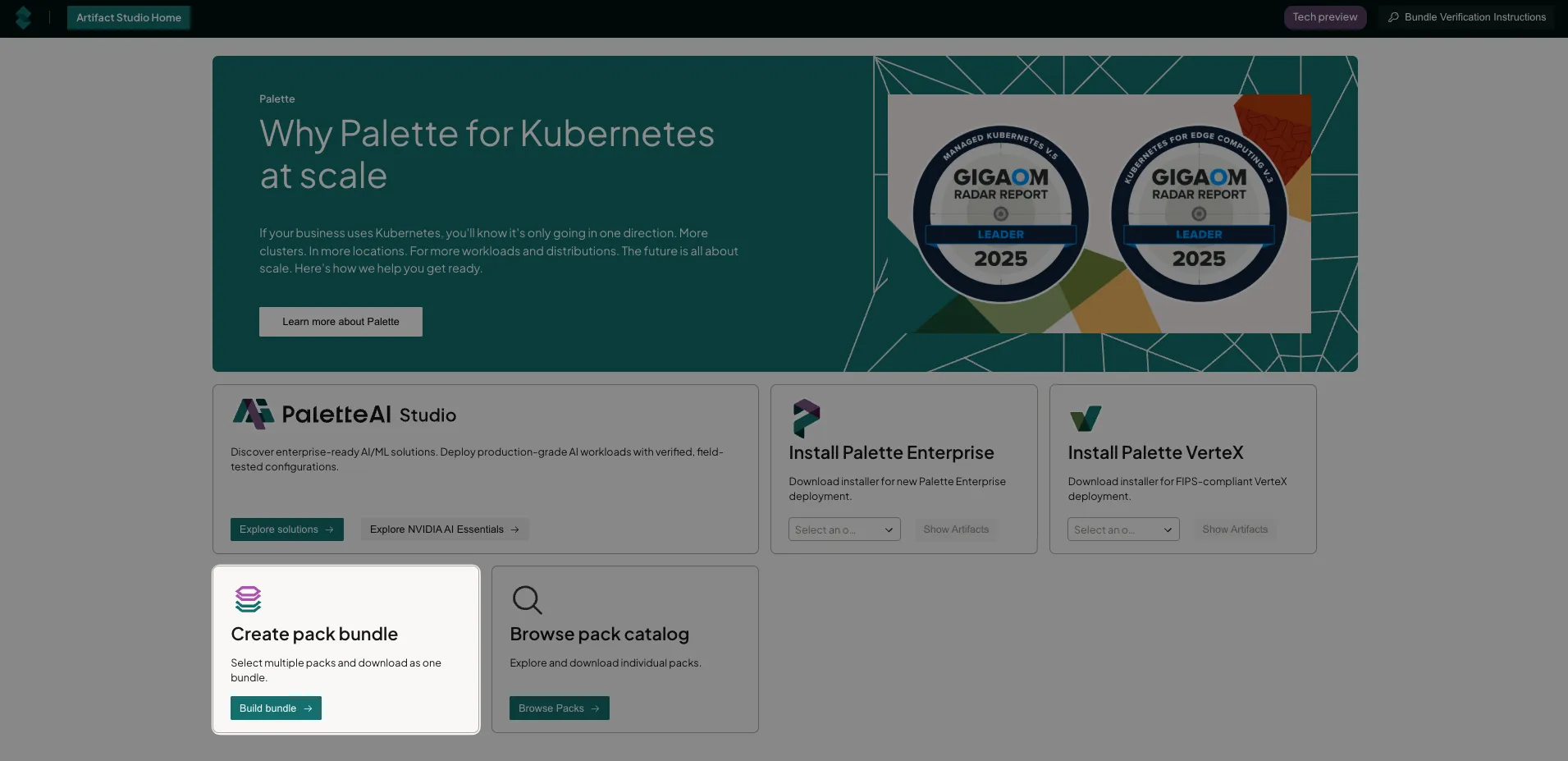This screenshot has height=761, width=1568.
Task: Click Explore NVIDIA AI Essentials
Action: (x=444, y=529)
